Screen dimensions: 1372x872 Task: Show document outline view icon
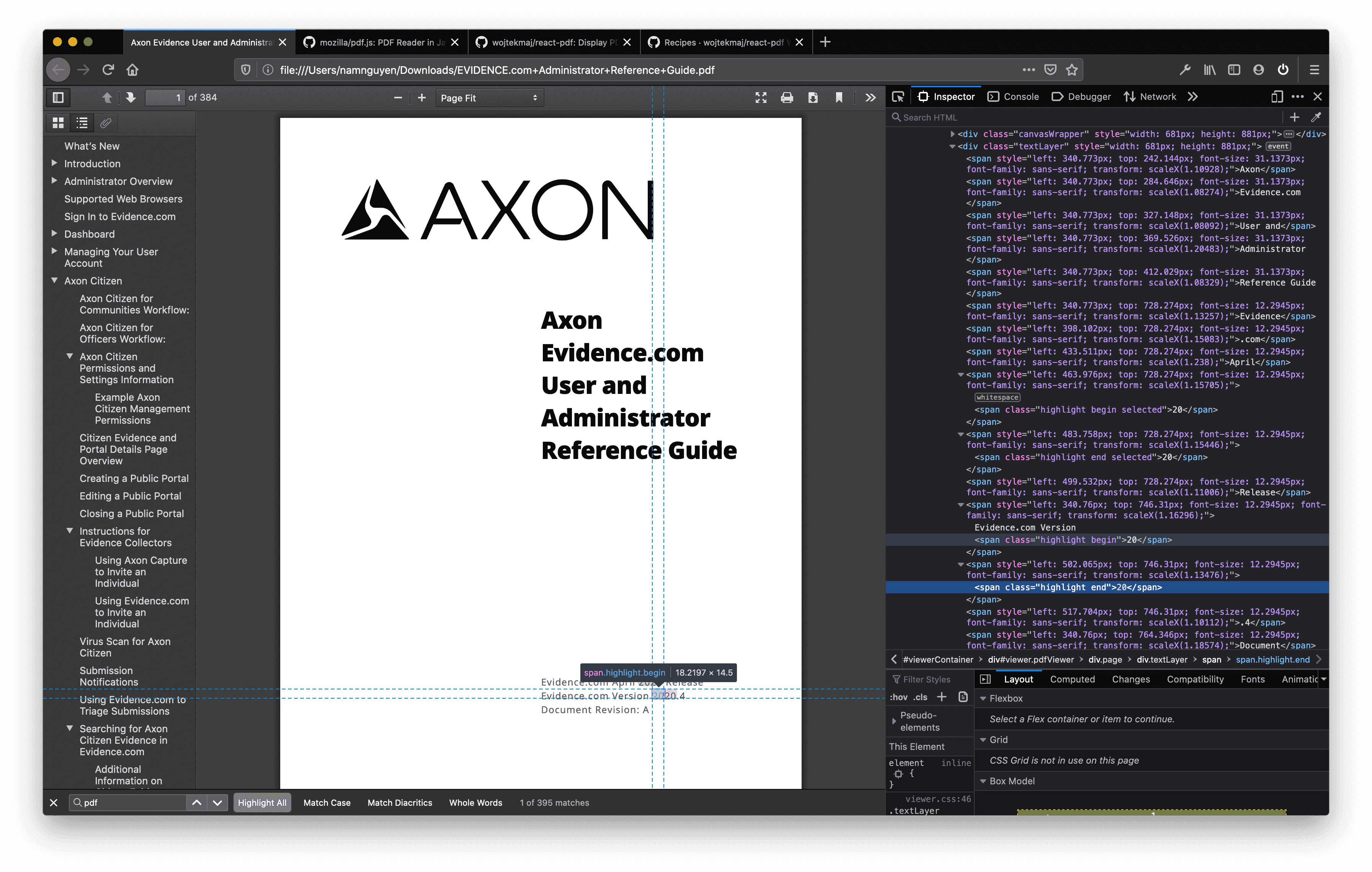82,122
